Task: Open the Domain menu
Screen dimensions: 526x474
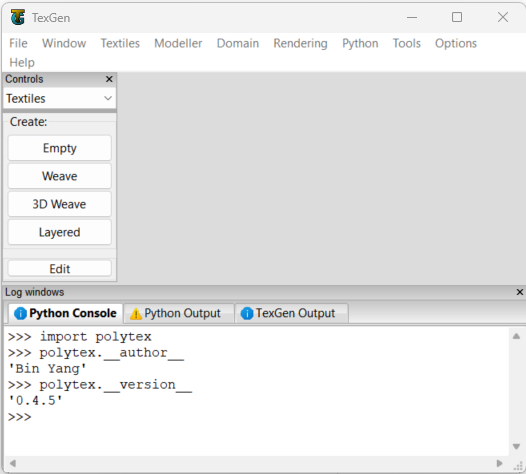Action: tap(238, 43)
